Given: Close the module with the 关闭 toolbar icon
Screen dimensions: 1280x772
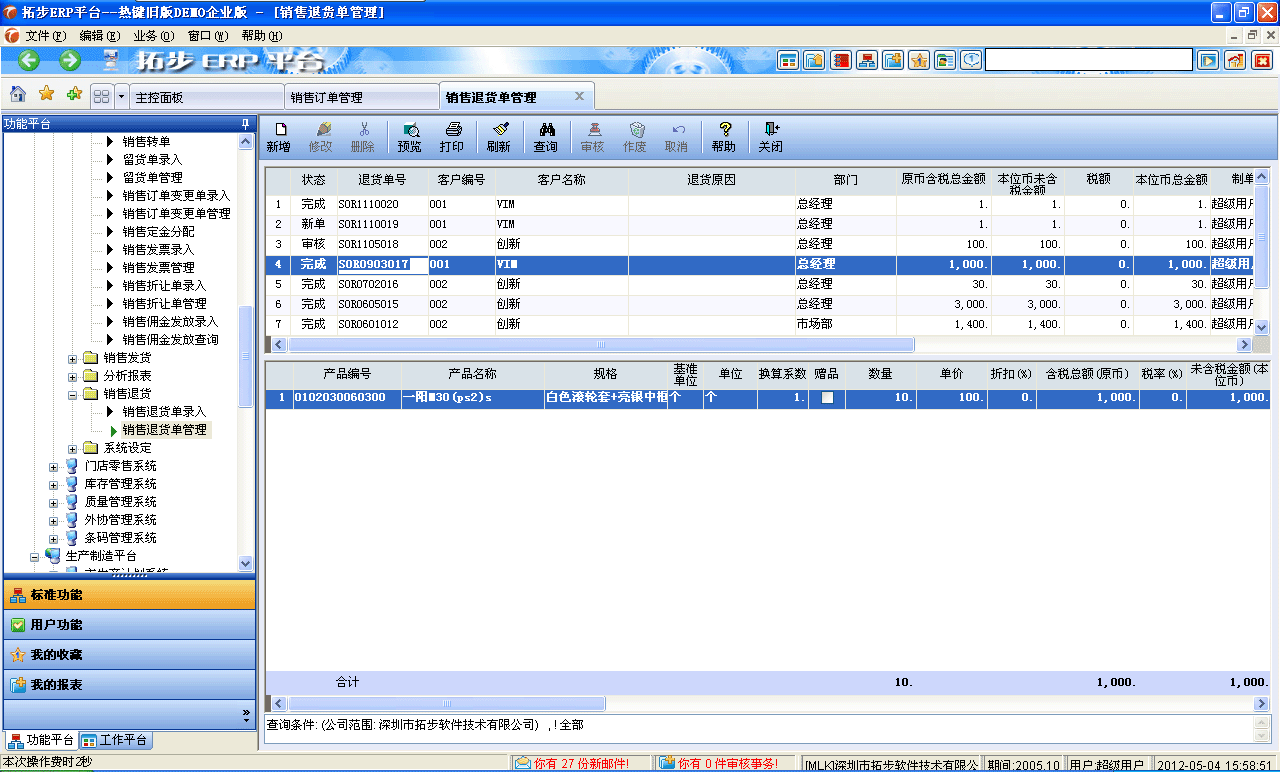Looking at the screenshot, I should [770, 136].
